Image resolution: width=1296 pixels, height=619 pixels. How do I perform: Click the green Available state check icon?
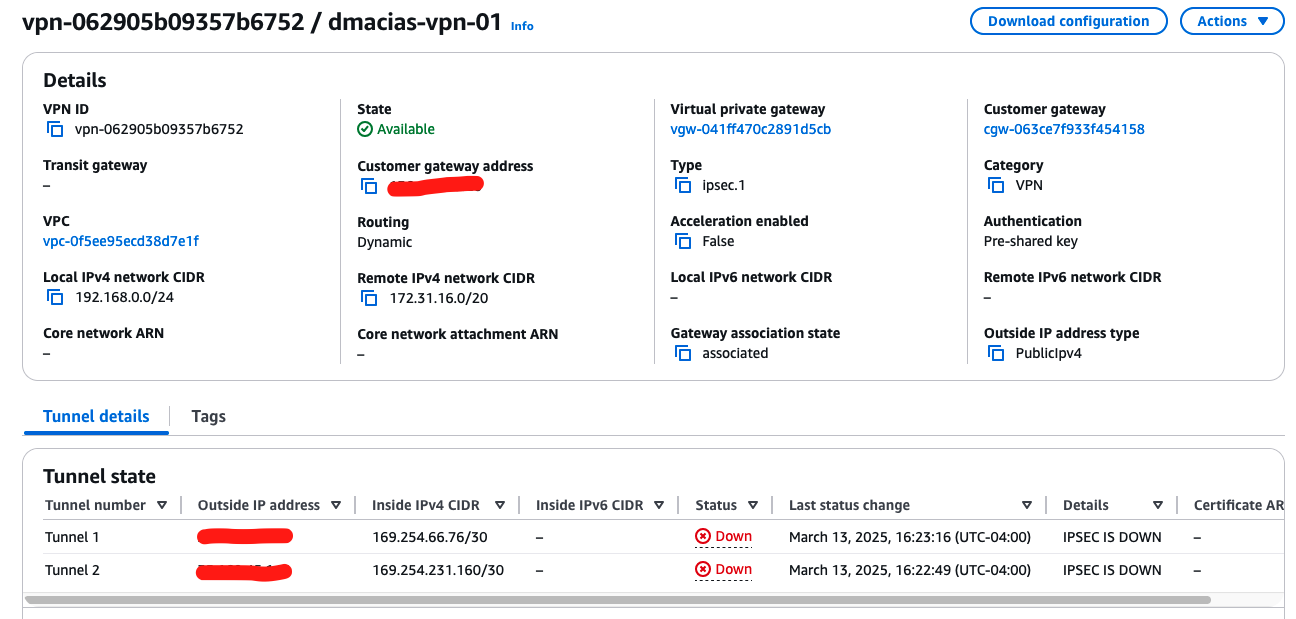365,129
